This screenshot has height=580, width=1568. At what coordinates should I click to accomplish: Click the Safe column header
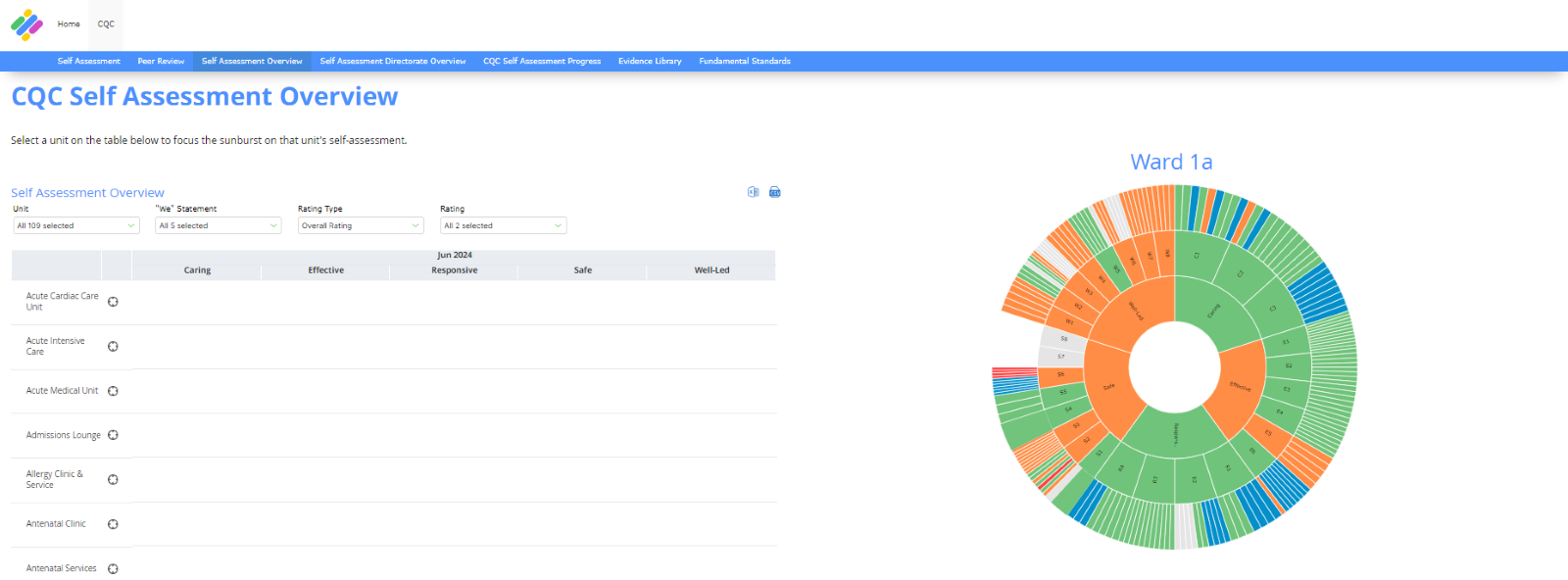(x=583, y=270)
